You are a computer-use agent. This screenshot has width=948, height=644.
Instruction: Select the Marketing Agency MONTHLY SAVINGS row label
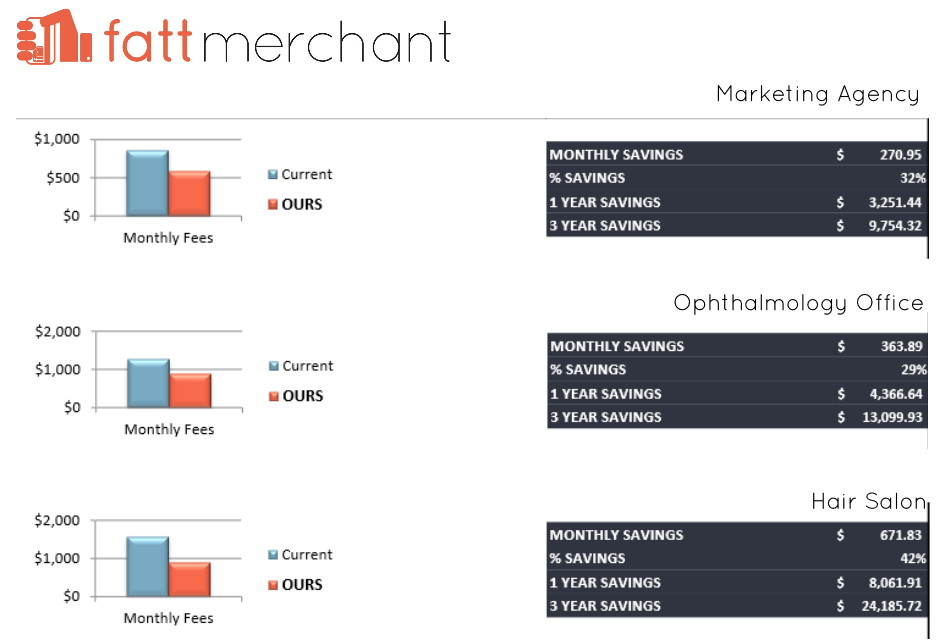click(616, 155)
